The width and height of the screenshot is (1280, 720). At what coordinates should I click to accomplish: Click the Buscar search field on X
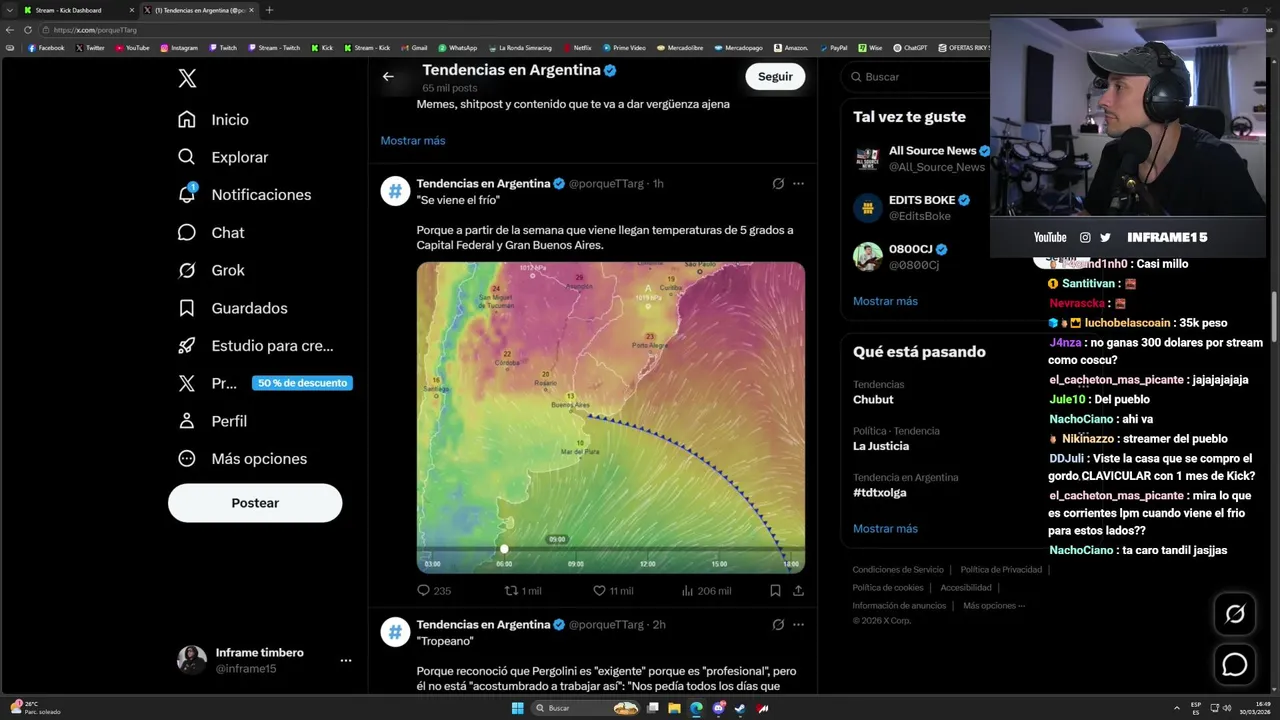(915, 77)
